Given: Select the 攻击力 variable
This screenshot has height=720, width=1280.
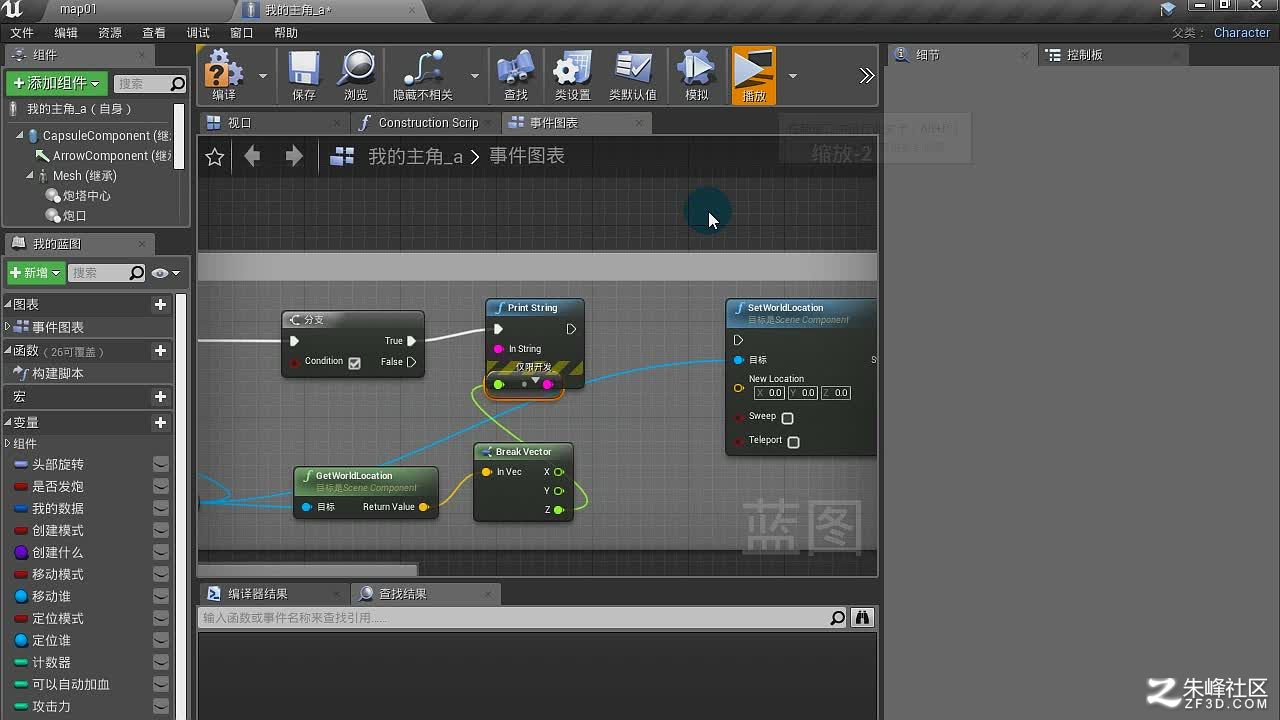Looking at the screenshot, I should point(51,707).
